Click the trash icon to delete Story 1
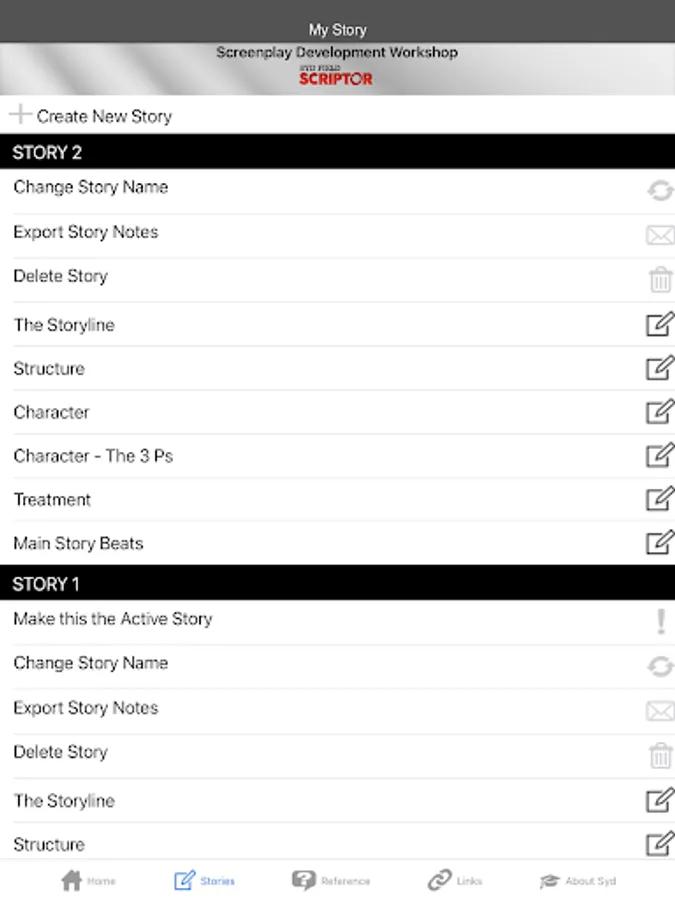This screenshot has width=675, height=900. (x=660, y=755)
